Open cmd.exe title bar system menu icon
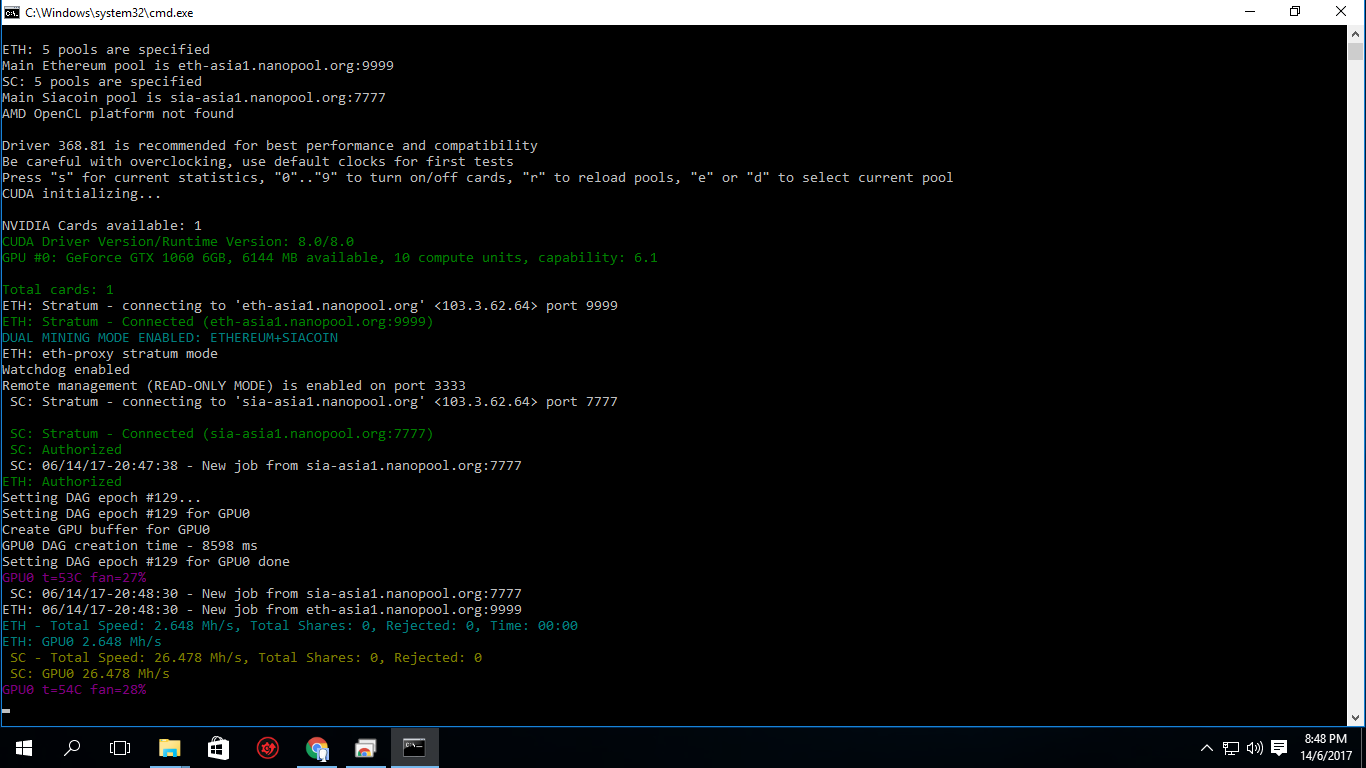This screenshot has height=768, width=1366. click(x=12, y=12)
